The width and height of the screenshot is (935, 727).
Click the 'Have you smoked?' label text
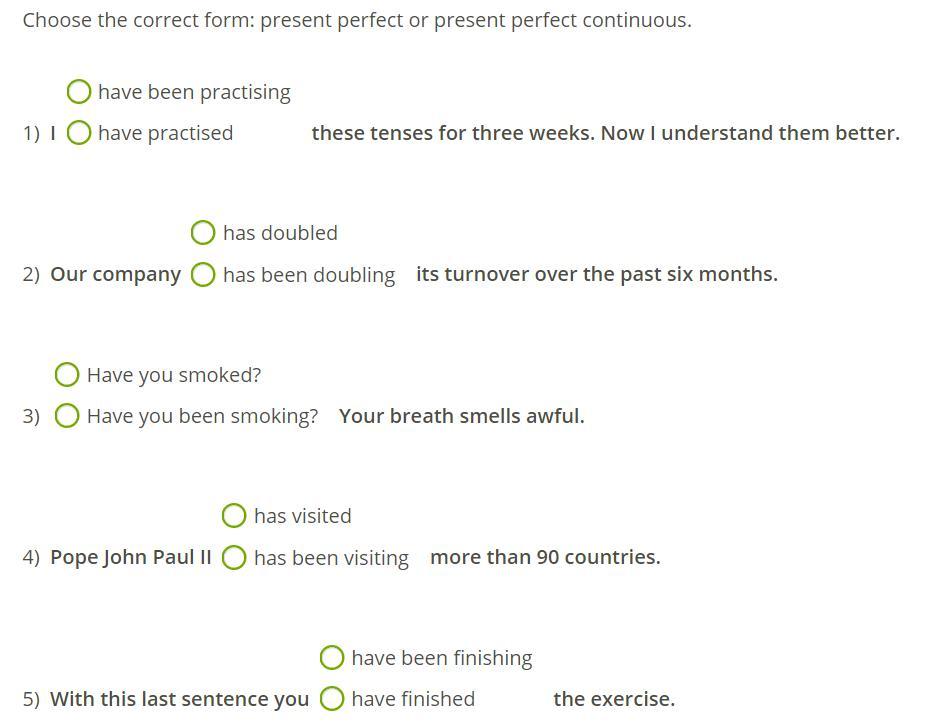pos(174,375)
